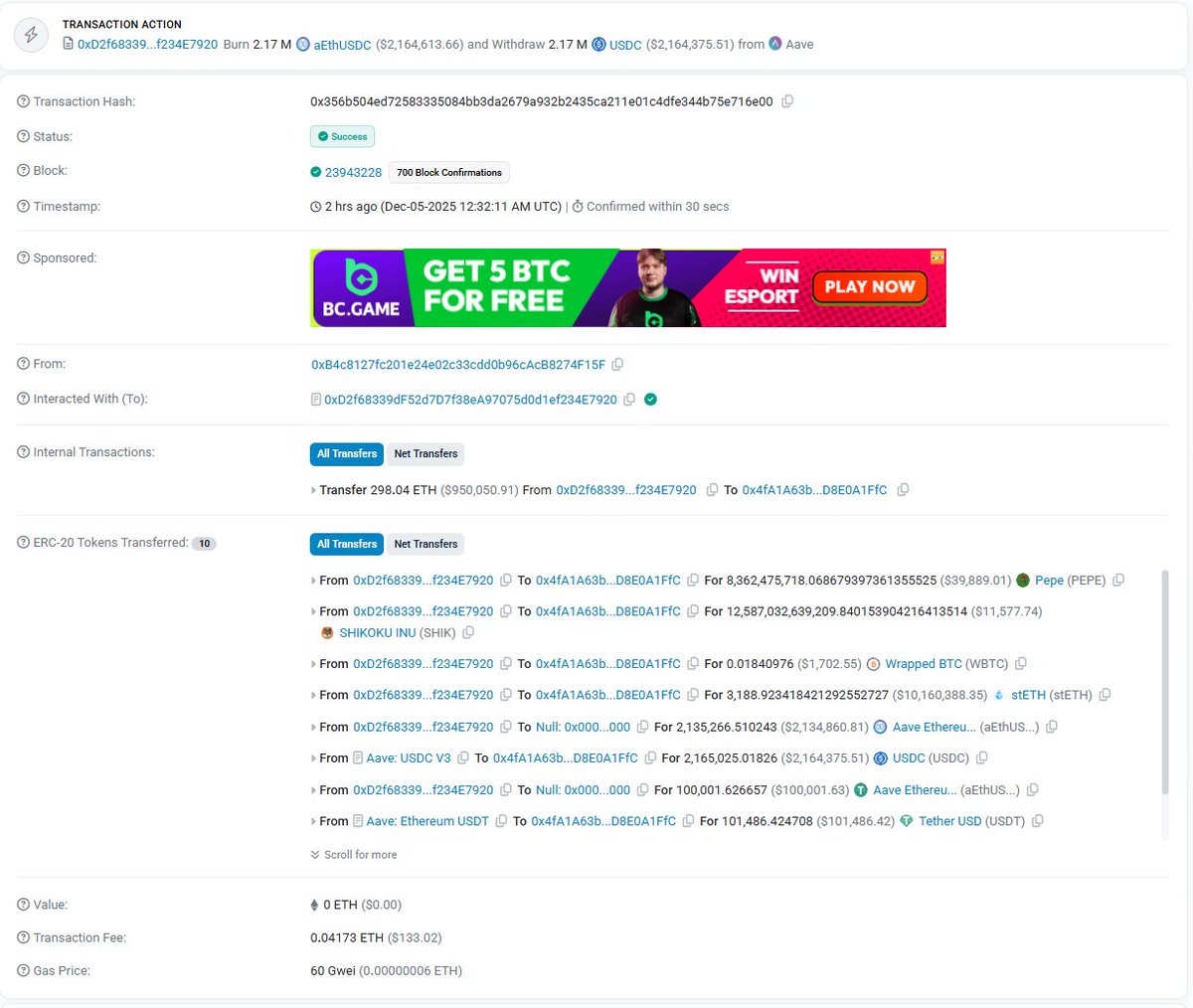Click the gas price value 60 Gwei
Image resolution: width=1193 pixels, height=1008 pixels.
[x=333, y=971]
